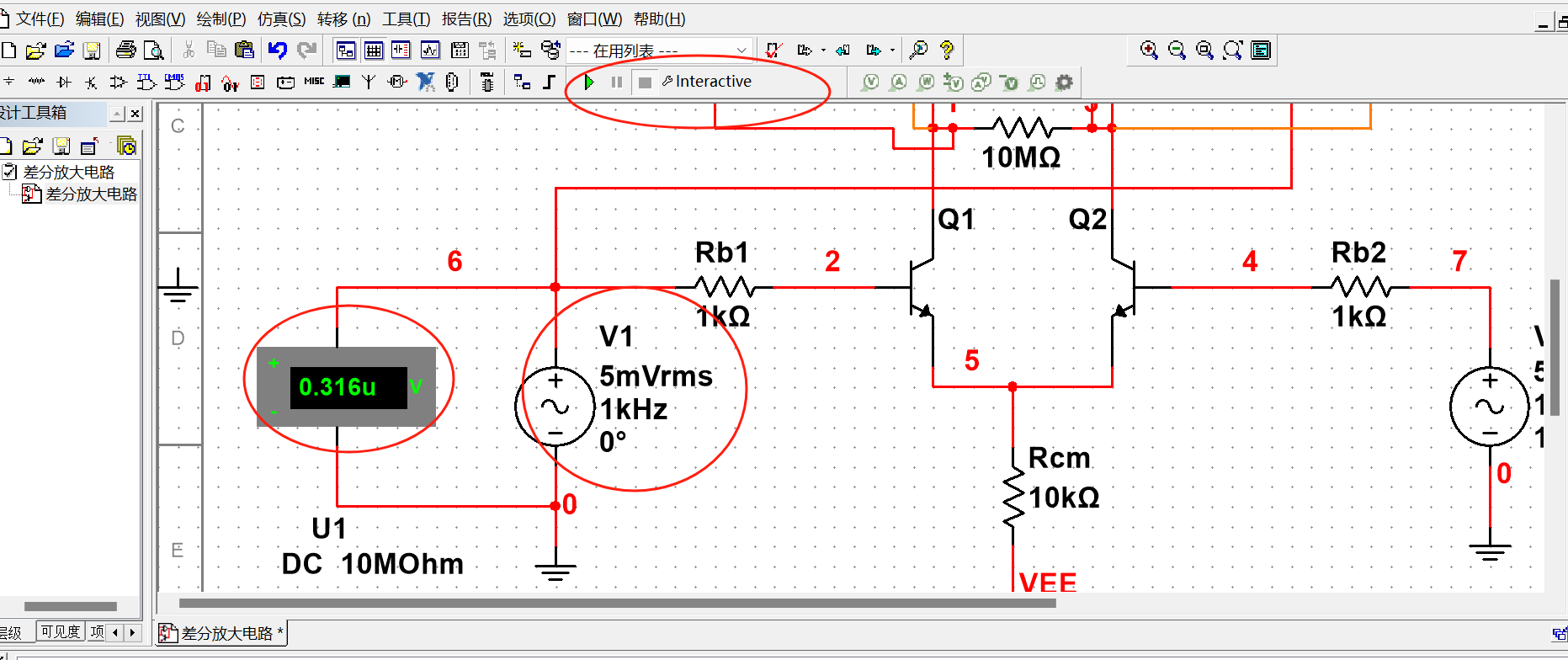Screen dimensions: 1568x660
Task: Click the Undo arrow icon
Action: (278, 51)
